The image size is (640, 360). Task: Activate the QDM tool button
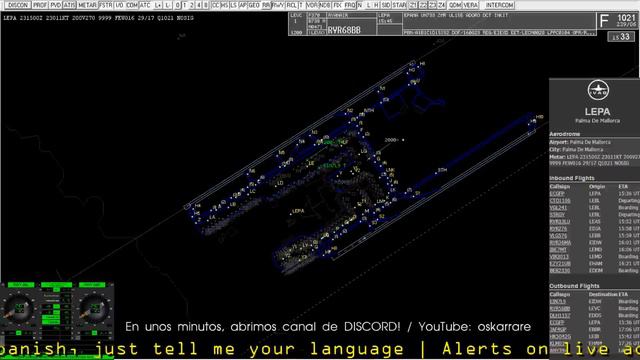point(455,5)
